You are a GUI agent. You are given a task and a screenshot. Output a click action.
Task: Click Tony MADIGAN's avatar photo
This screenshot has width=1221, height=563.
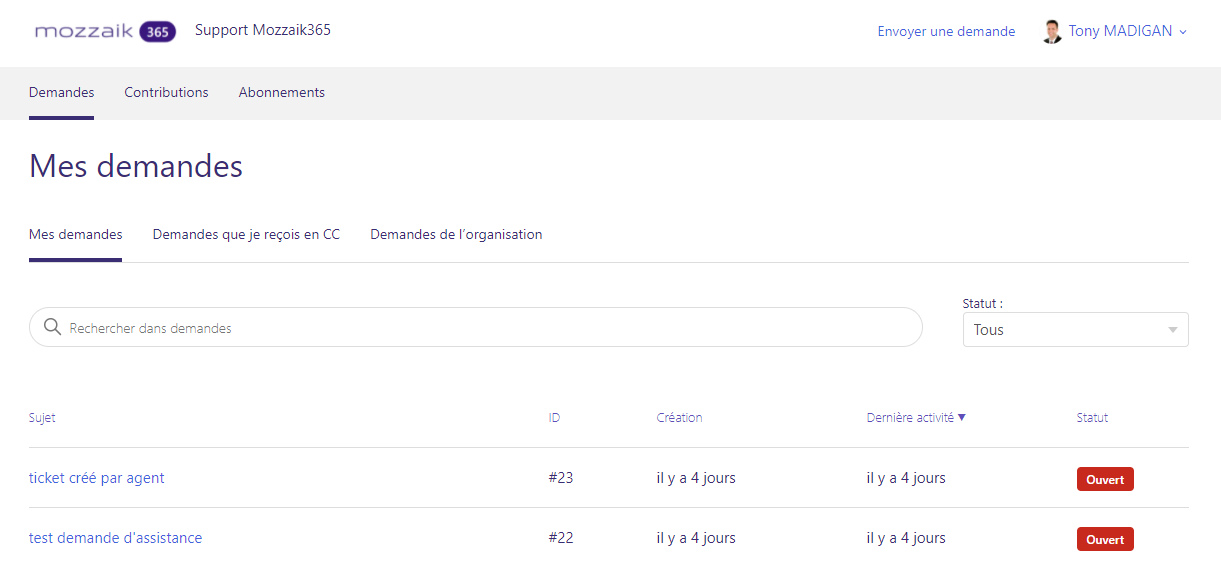[x=1051, y=32]
